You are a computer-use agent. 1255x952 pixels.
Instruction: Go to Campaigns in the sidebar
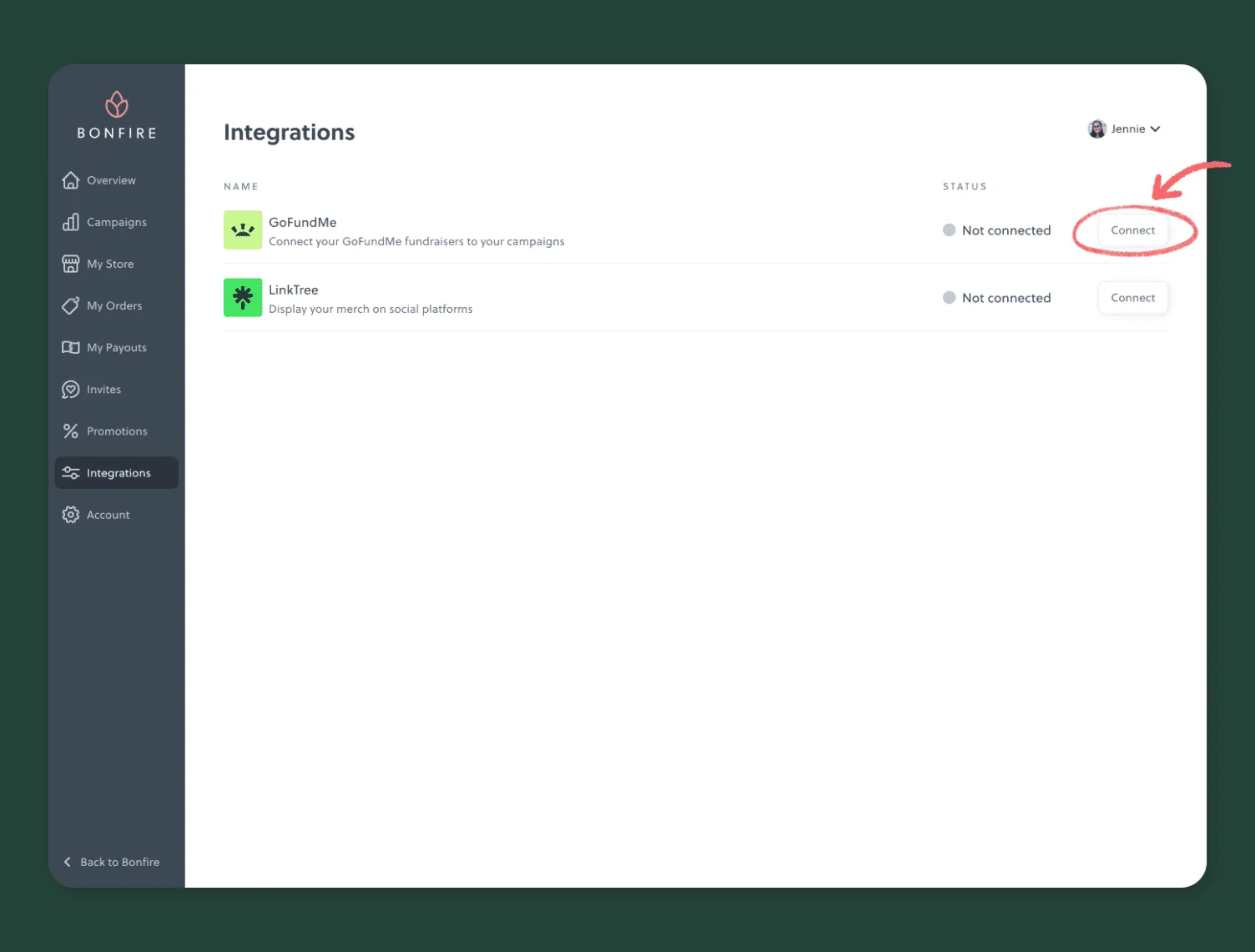[117, 222]
